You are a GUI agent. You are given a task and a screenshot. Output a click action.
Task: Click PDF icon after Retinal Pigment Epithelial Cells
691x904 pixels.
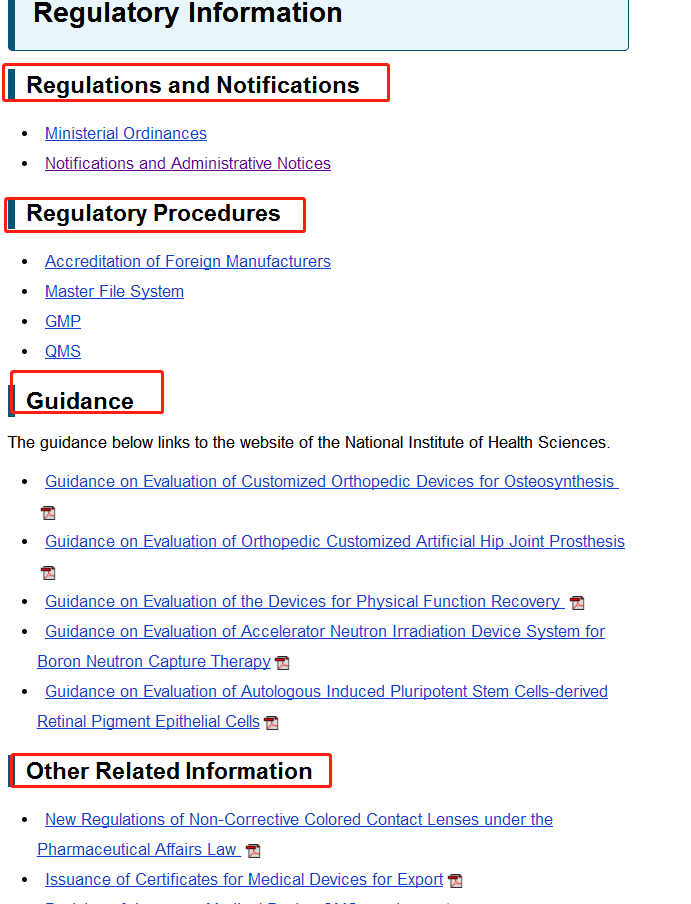coord(271,722)
